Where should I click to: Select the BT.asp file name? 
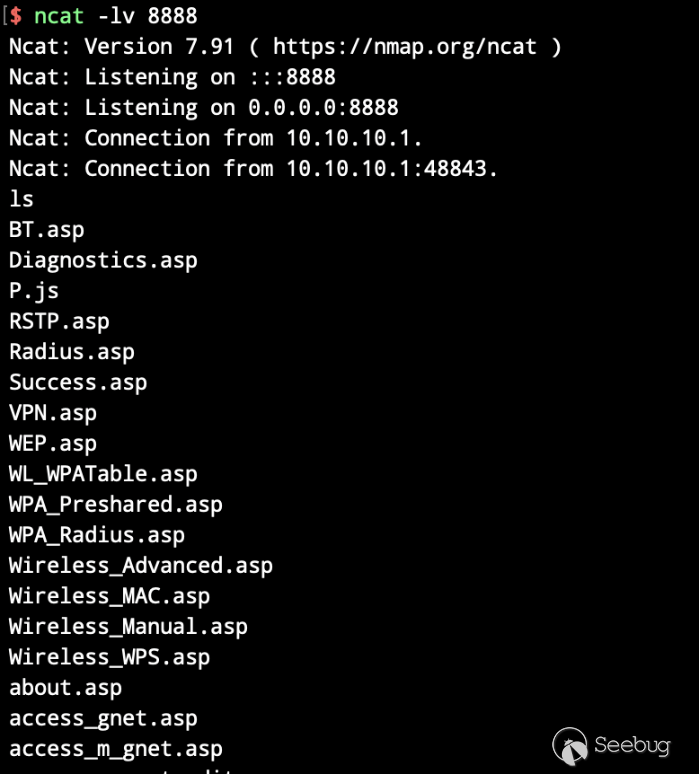pyautogui.click(x=47, y=229)
